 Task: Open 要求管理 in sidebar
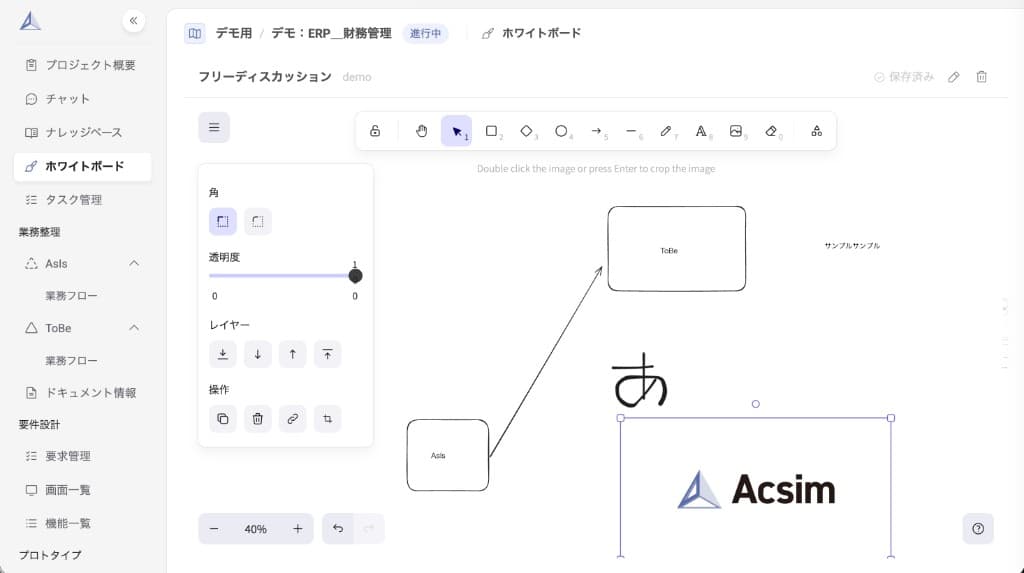(x=82, y=455)
